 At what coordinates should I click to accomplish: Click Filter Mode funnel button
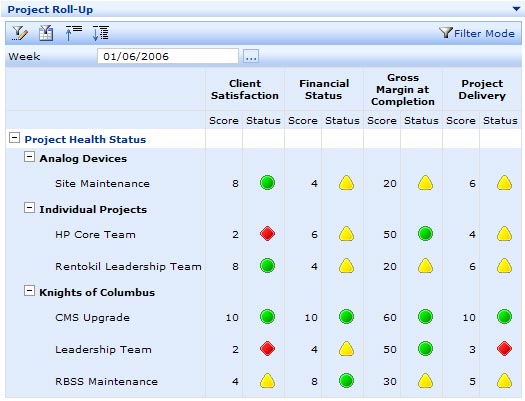(477, 33)
